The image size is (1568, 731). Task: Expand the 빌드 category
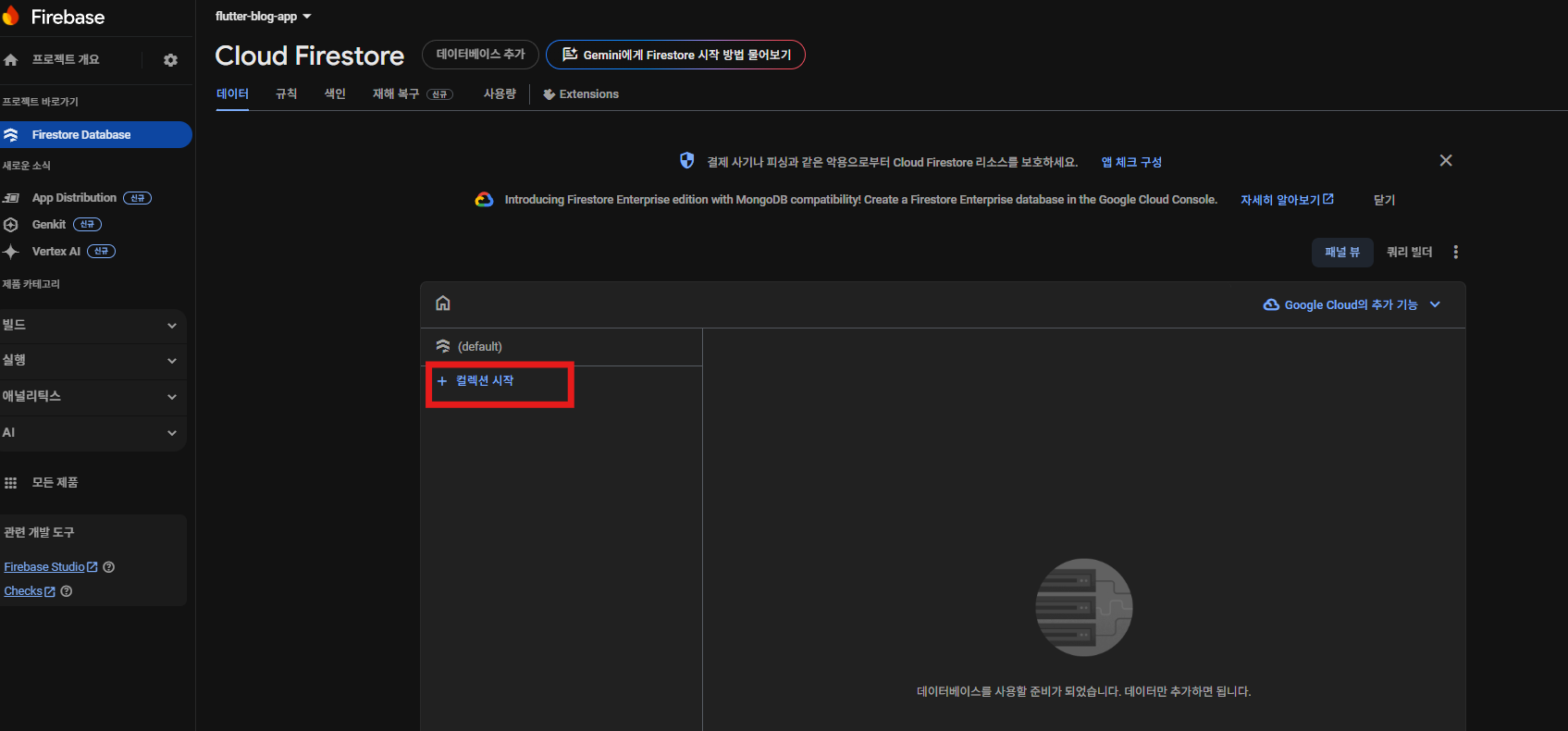coord(93,326)
